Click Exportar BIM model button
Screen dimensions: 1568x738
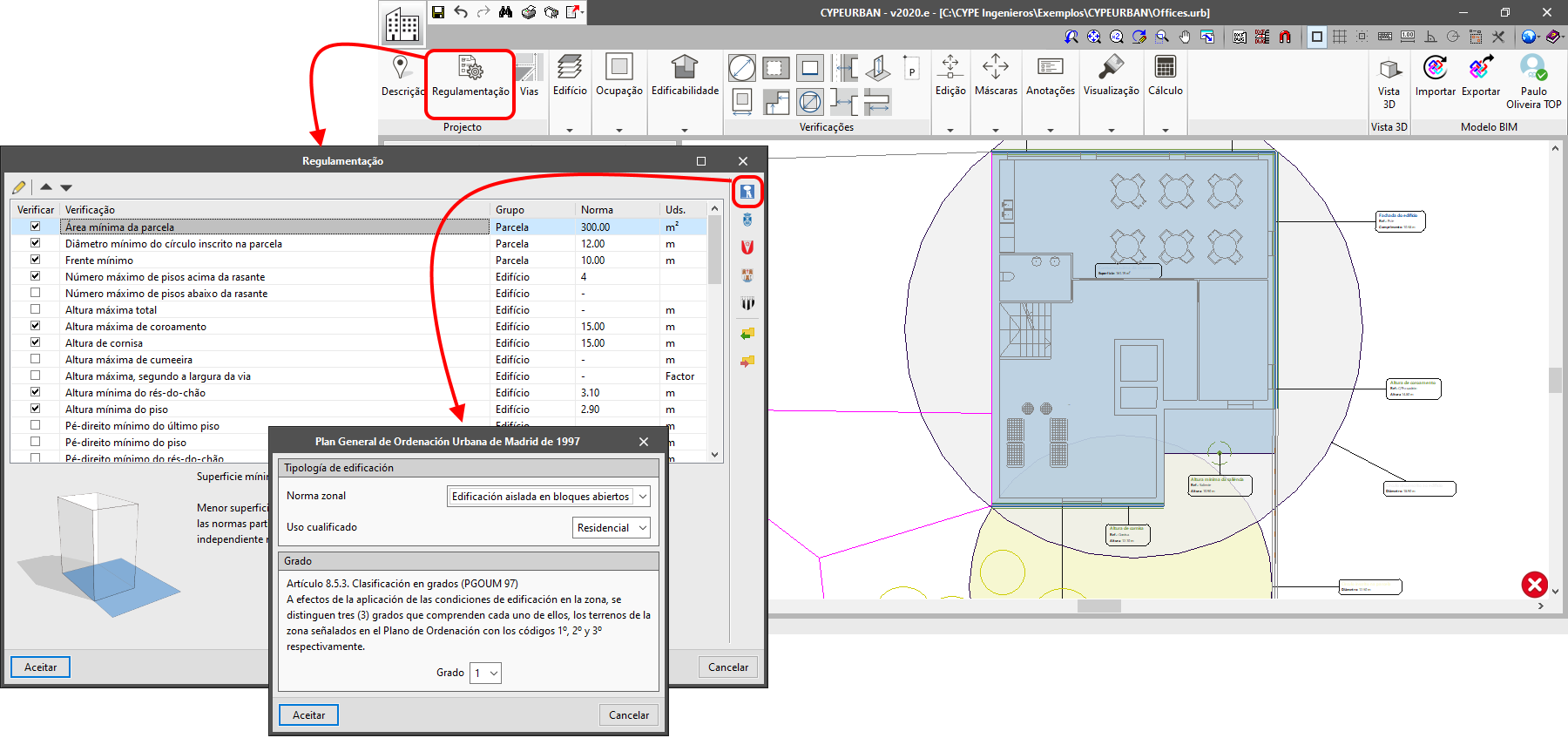1481,77
